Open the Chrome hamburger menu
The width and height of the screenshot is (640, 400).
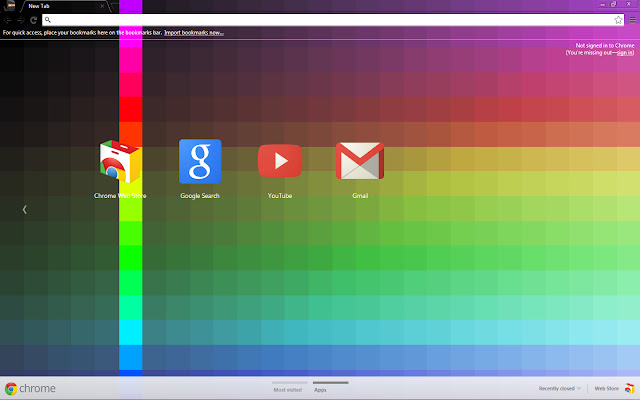pyautogui.click(x=632, y=20)
